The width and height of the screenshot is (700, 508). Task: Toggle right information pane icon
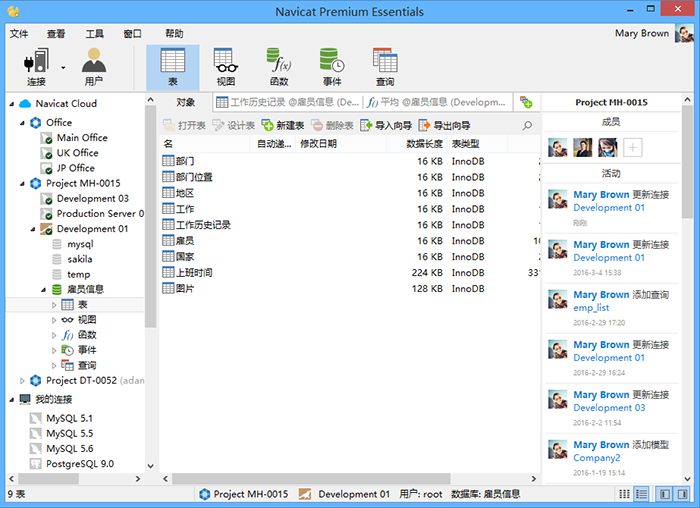coord(682,494)
